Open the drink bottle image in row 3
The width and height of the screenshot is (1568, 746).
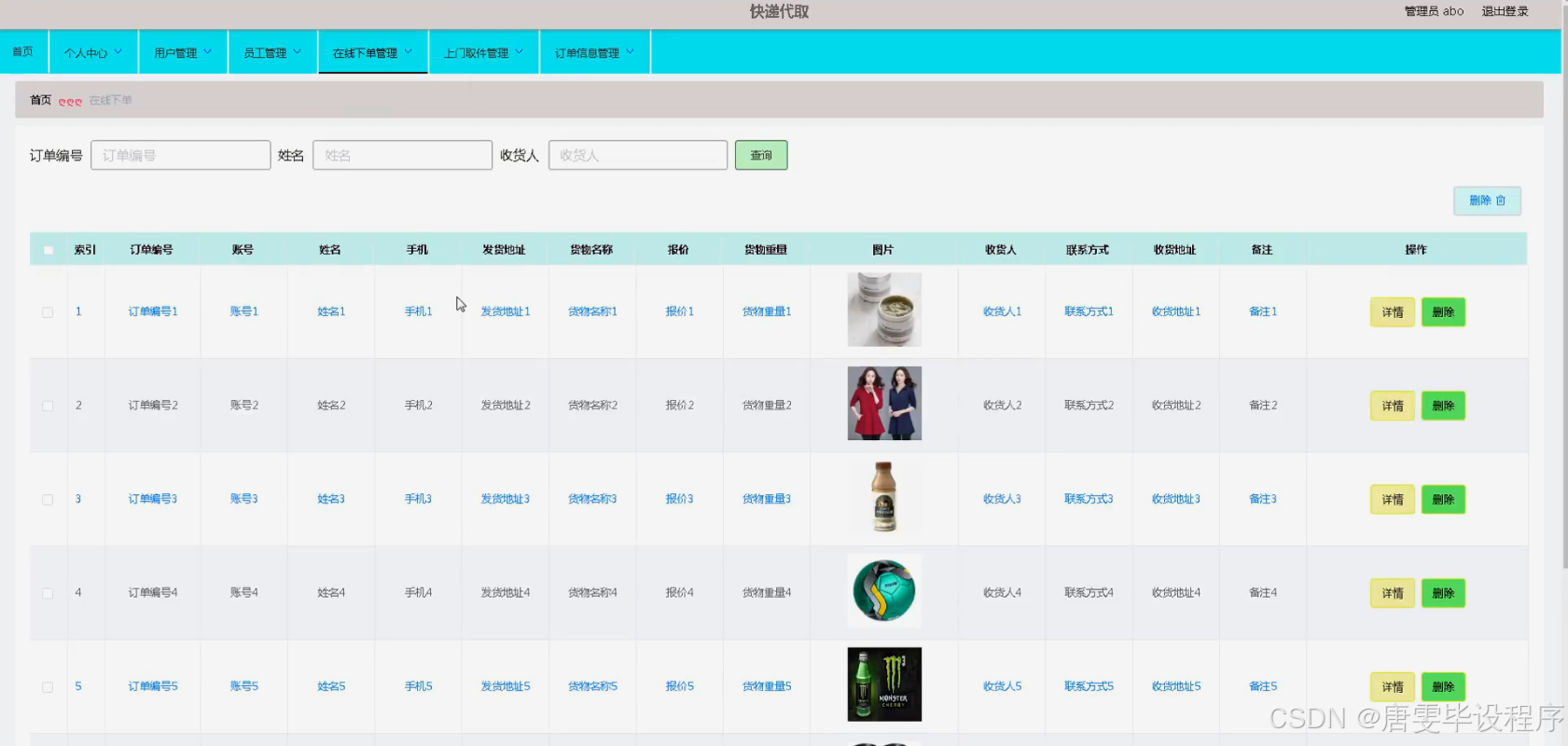[884, 497]
